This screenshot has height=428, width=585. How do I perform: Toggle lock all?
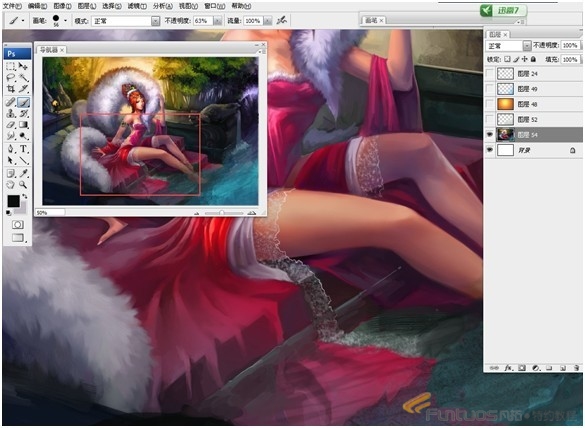pos(534,59)
